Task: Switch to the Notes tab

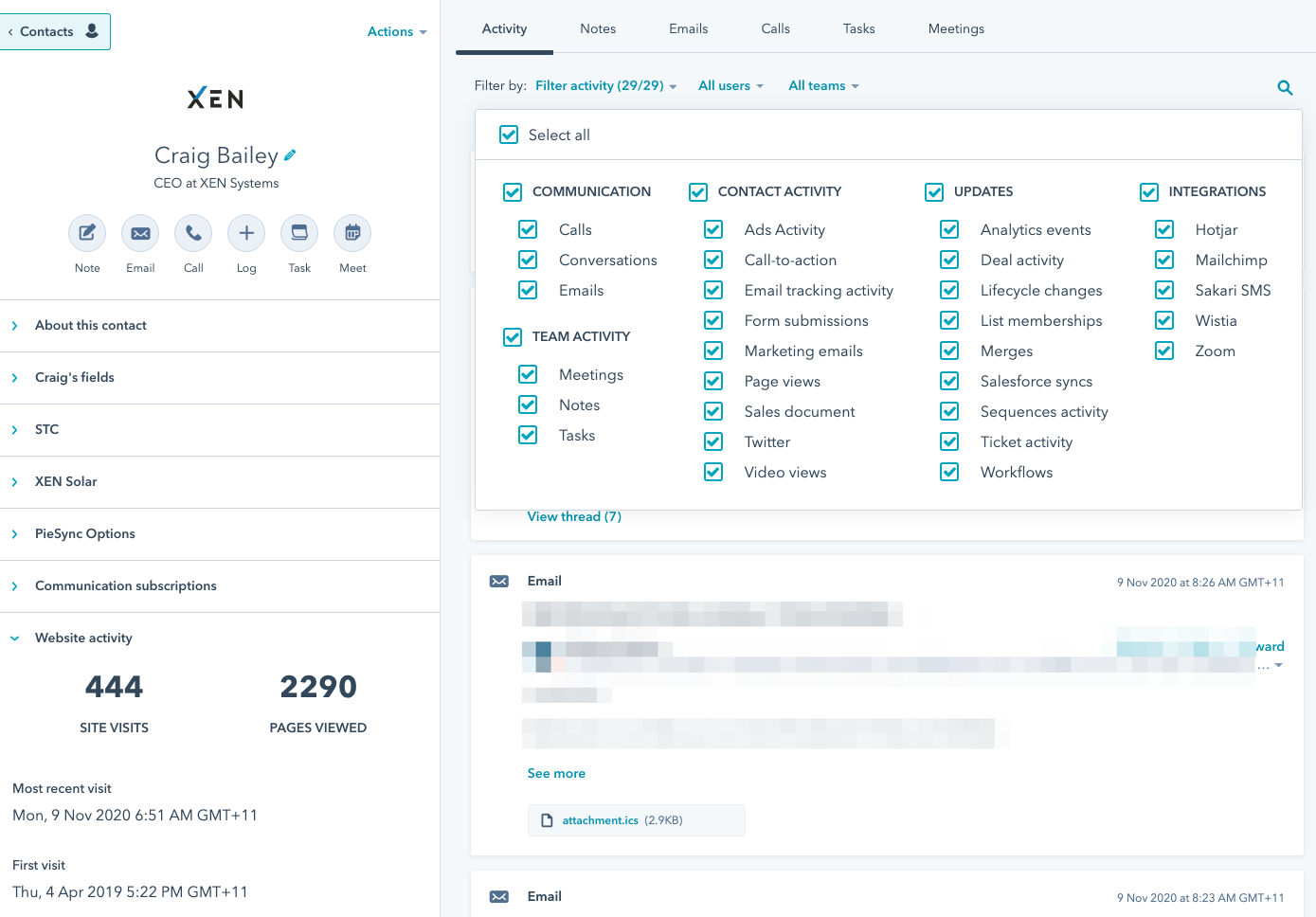Action: click(598, 28)
